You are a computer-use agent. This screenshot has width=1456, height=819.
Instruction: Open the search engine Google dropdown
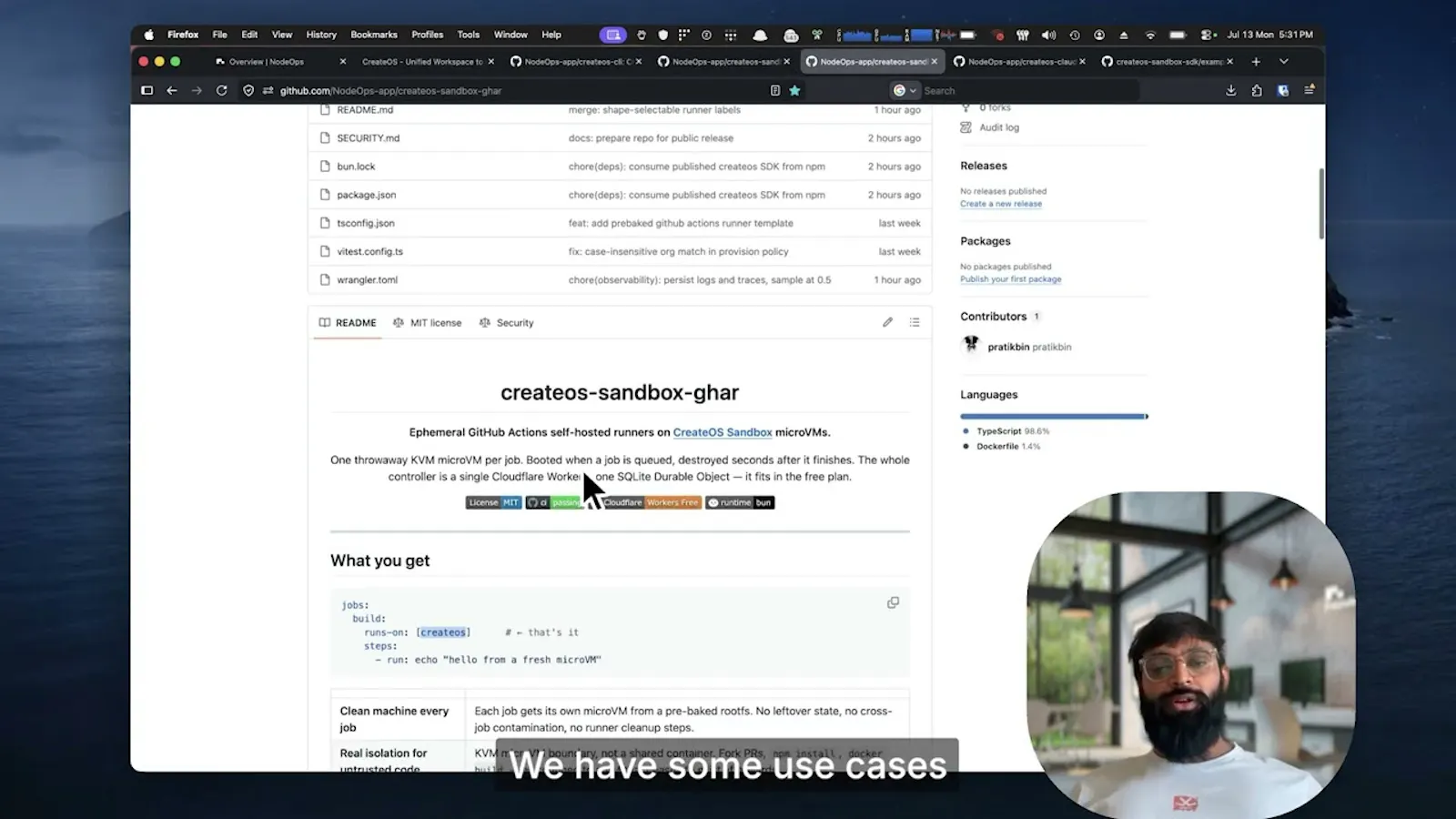(905, 90)
